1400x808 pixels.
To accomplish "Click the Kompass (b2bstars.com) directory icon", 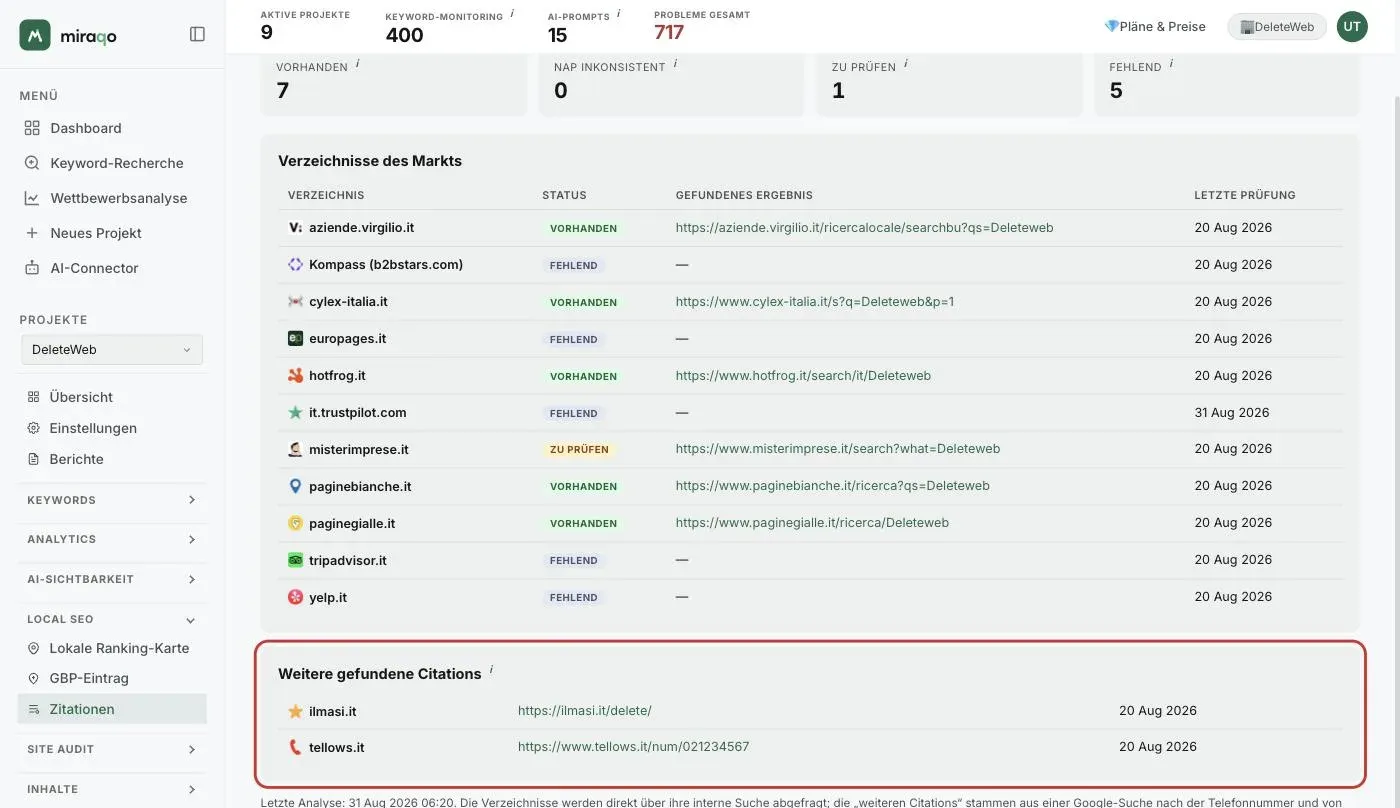I will [x=295, y=265].
